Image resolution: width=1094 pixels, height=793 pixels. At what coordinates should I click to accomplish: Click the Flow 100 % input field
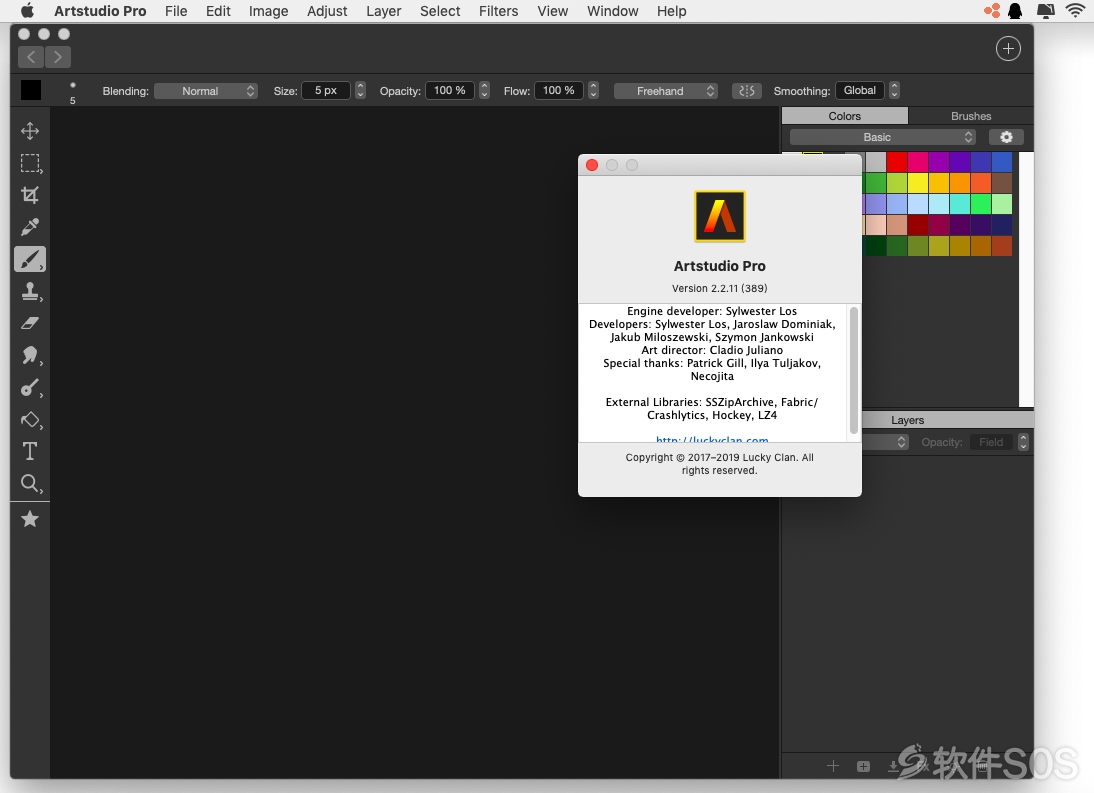click(x=559, y=91)
